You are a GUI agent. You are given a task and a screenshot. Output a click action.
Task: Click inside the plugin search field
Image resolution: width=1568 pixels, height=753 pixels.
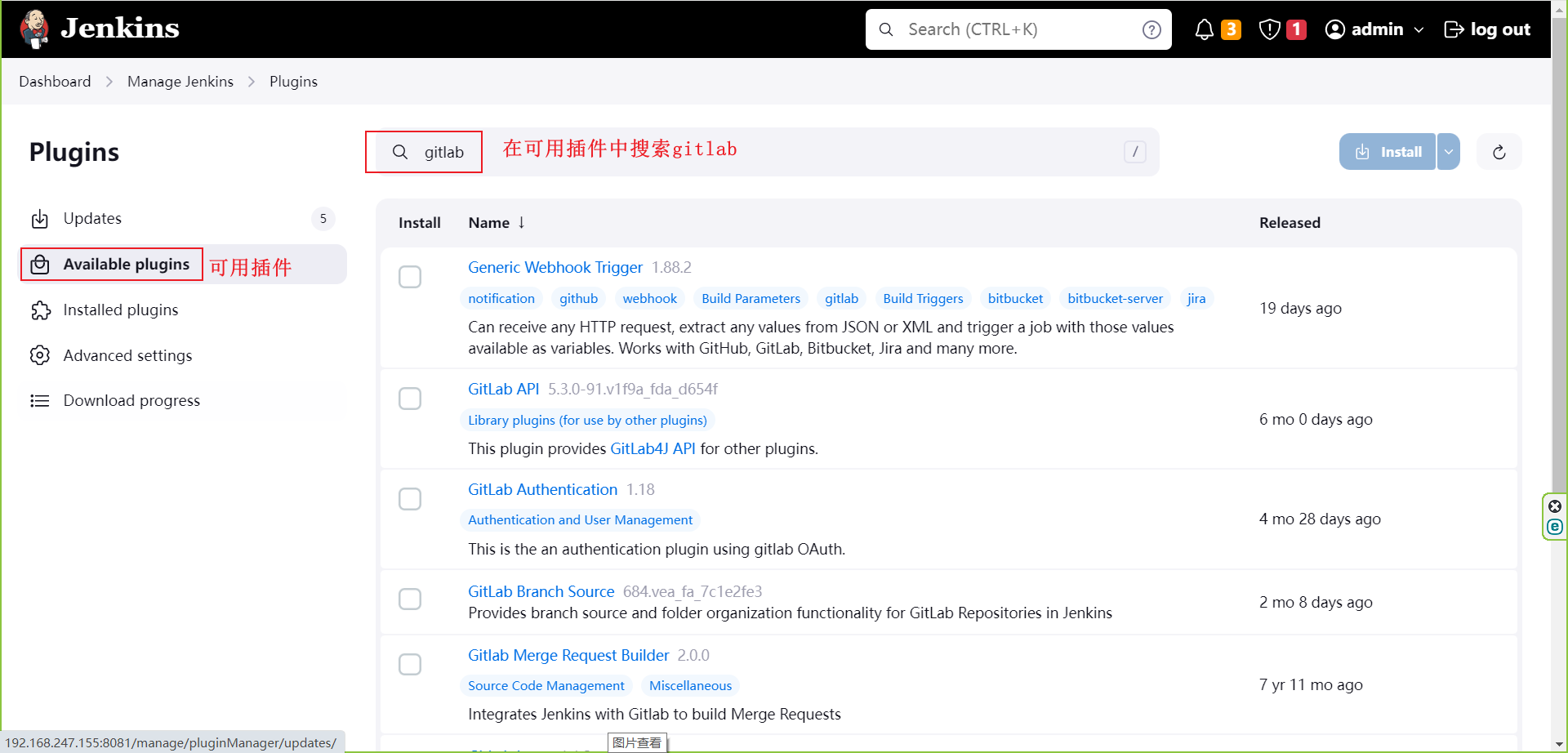(x=444, y=152)
